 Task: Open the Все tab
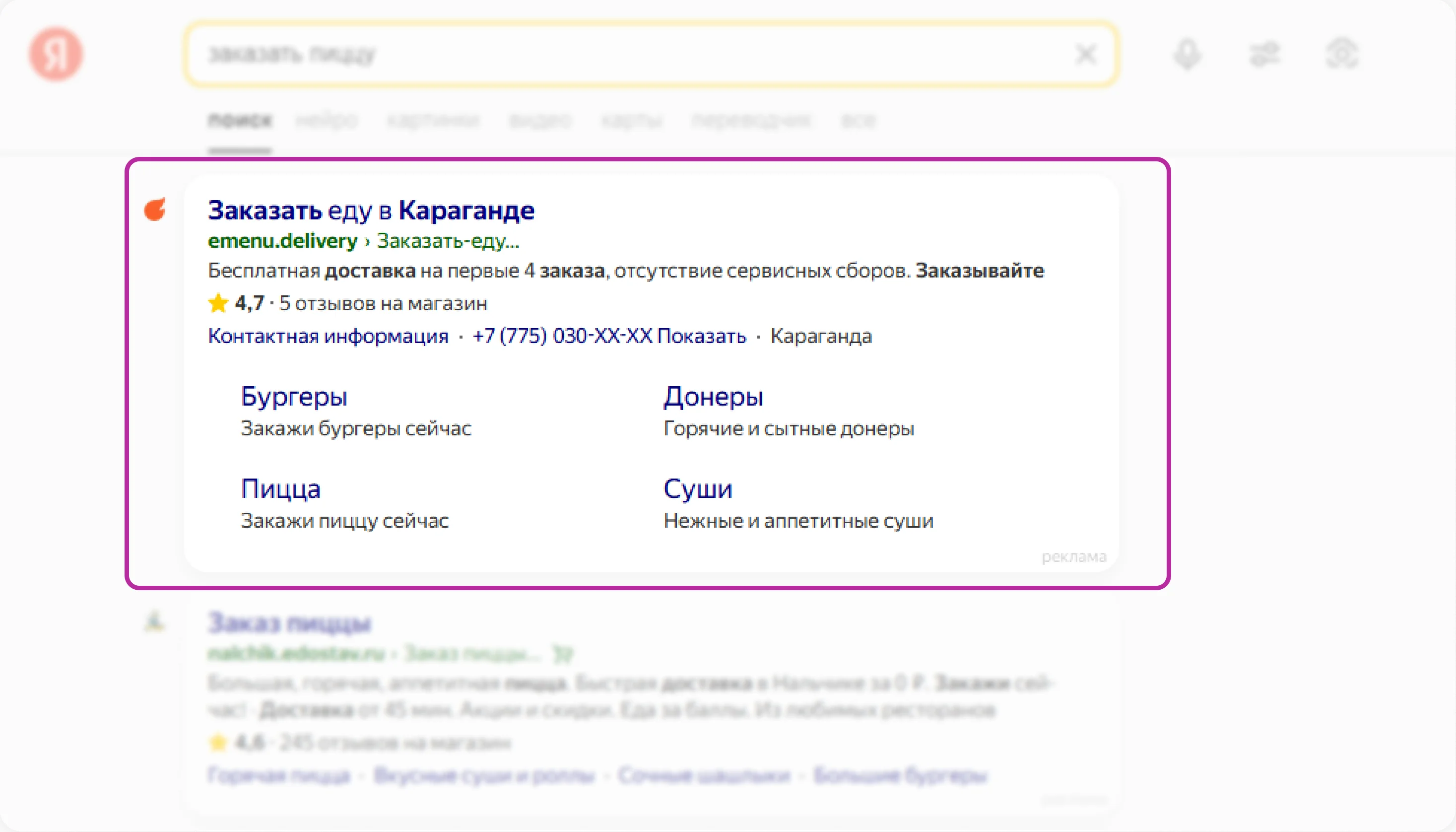pos(858,120)
